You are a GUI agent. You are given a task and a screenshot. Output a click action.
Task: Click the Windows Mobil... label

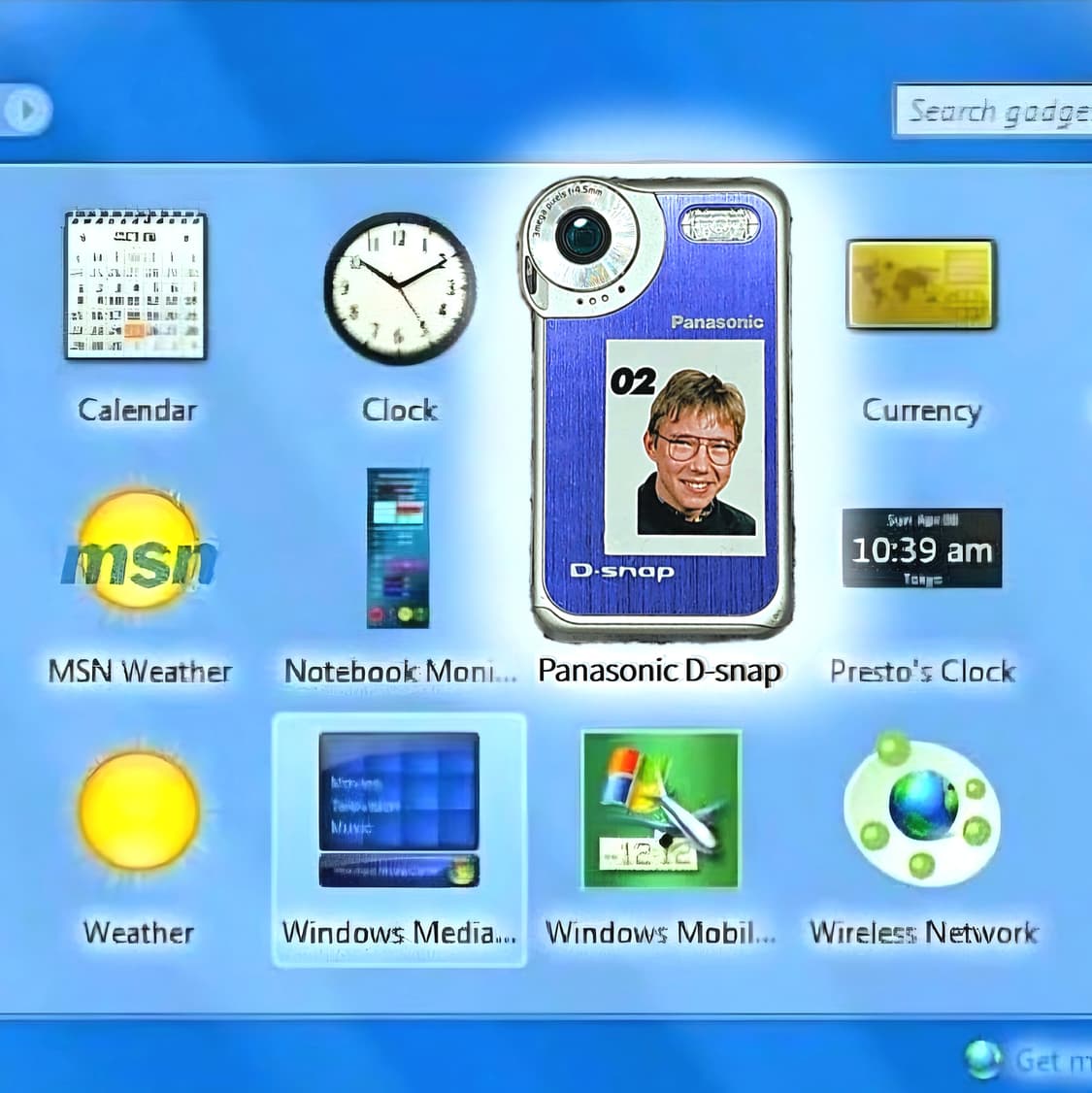661,933
